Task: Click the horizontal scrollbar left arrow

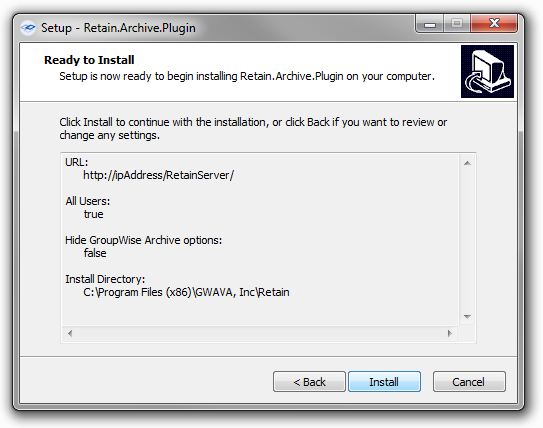Action: click(x=70, y=333)
